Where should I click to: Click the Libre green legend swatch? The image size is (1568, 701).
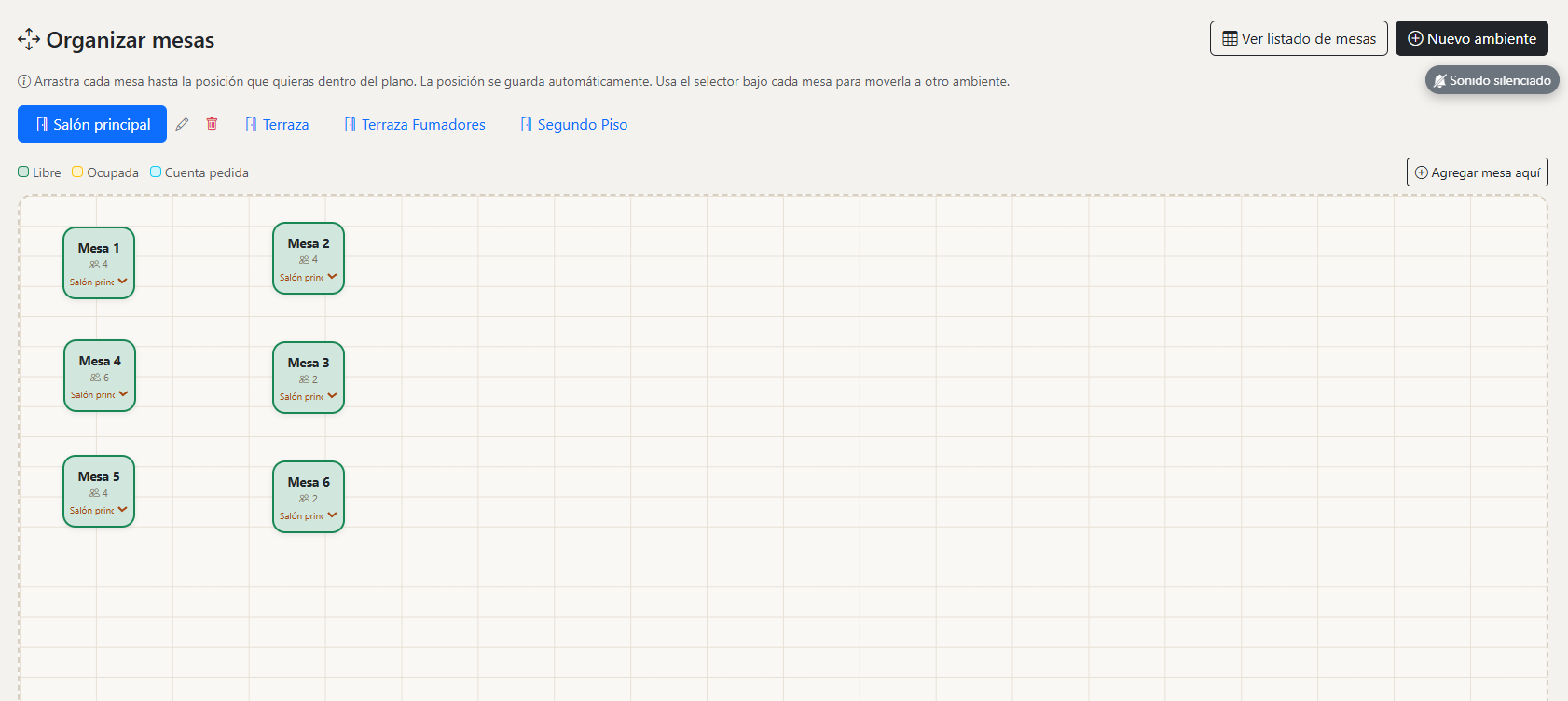tap(23, 172)
